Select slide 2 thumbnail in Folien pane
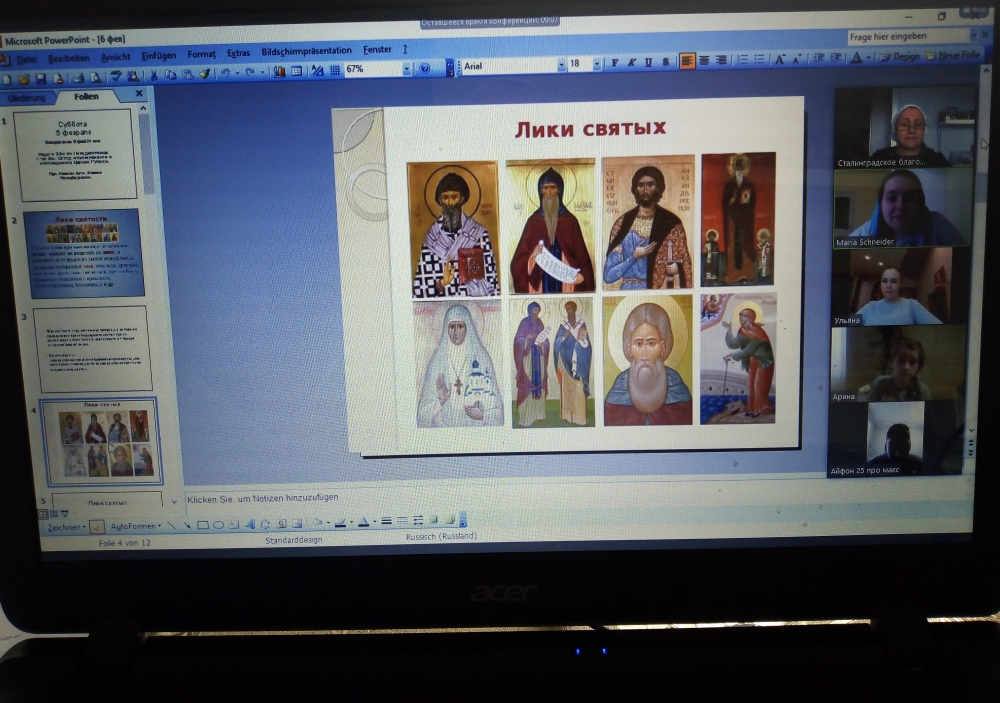This screenshot has height=703, width=1000. (84, 253)
